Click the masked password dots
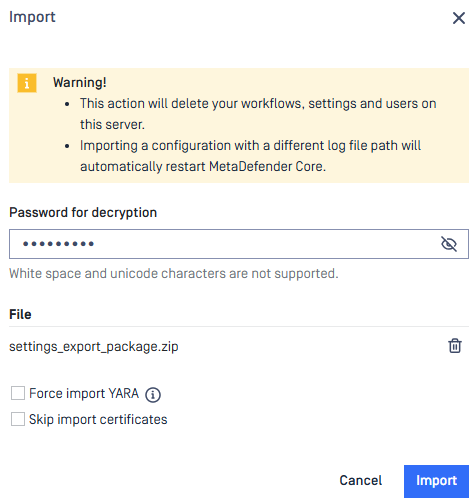Screen dimensions: 471x499 coord(58,244)
